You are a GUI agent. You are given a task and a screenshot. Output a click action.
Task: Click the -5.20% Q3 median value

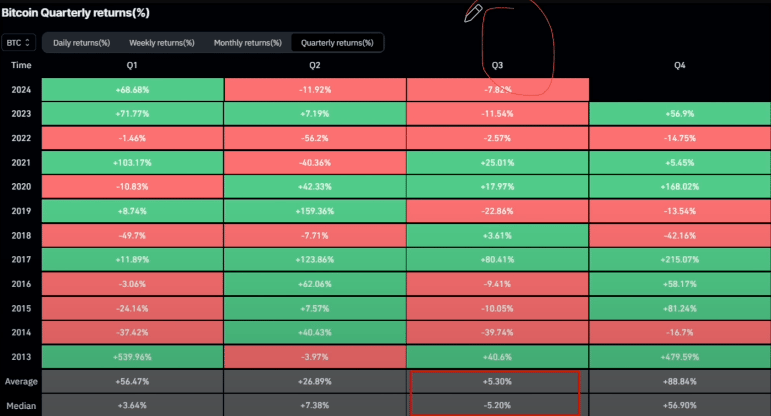click(498, 406)
